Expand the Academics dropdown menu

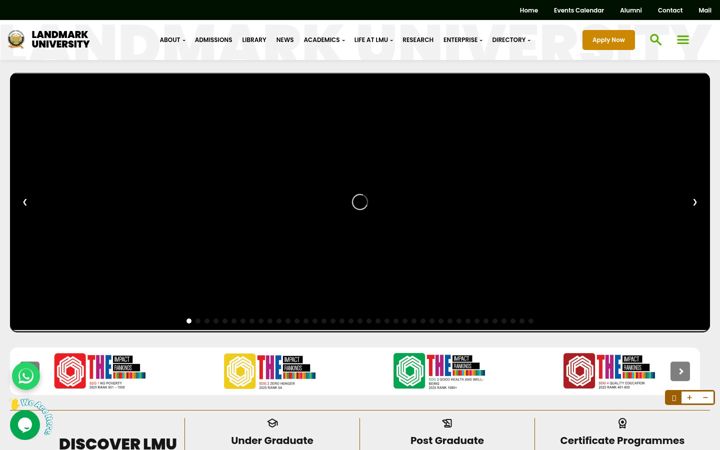(x=324, y=40)
